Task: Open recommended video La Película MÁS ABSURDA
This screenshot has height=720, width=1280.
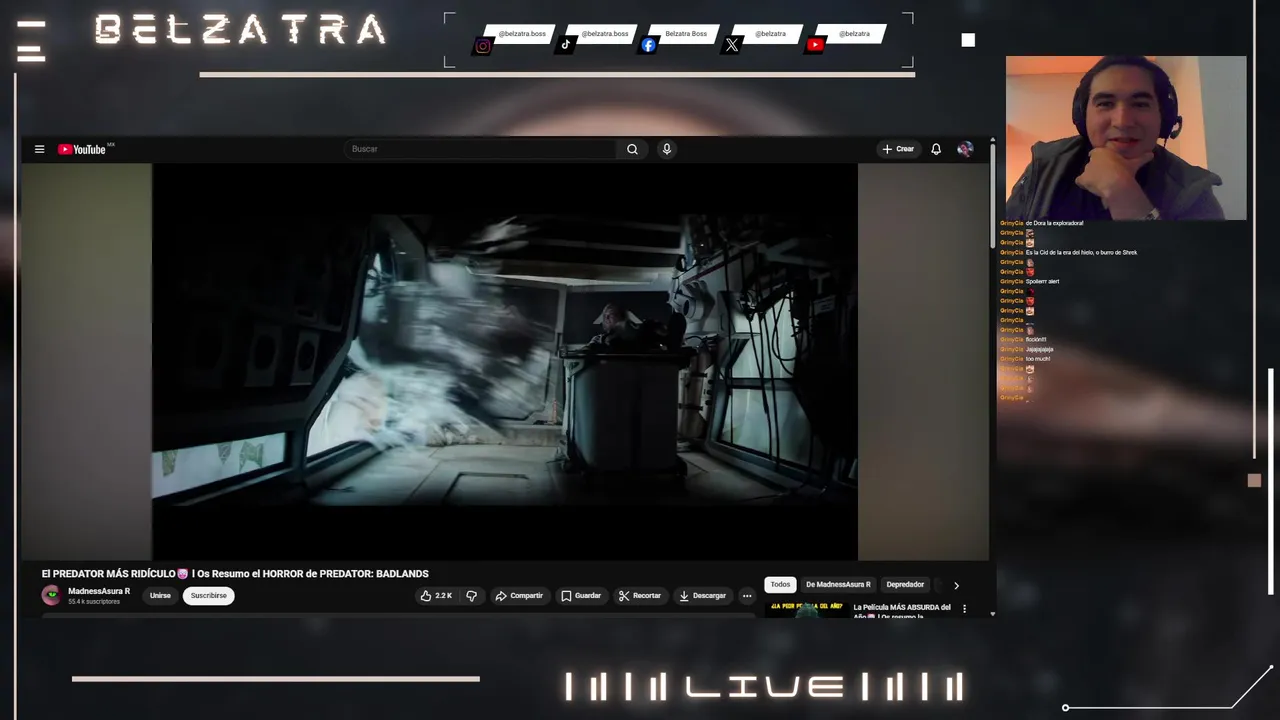Action: coord(903,611)
